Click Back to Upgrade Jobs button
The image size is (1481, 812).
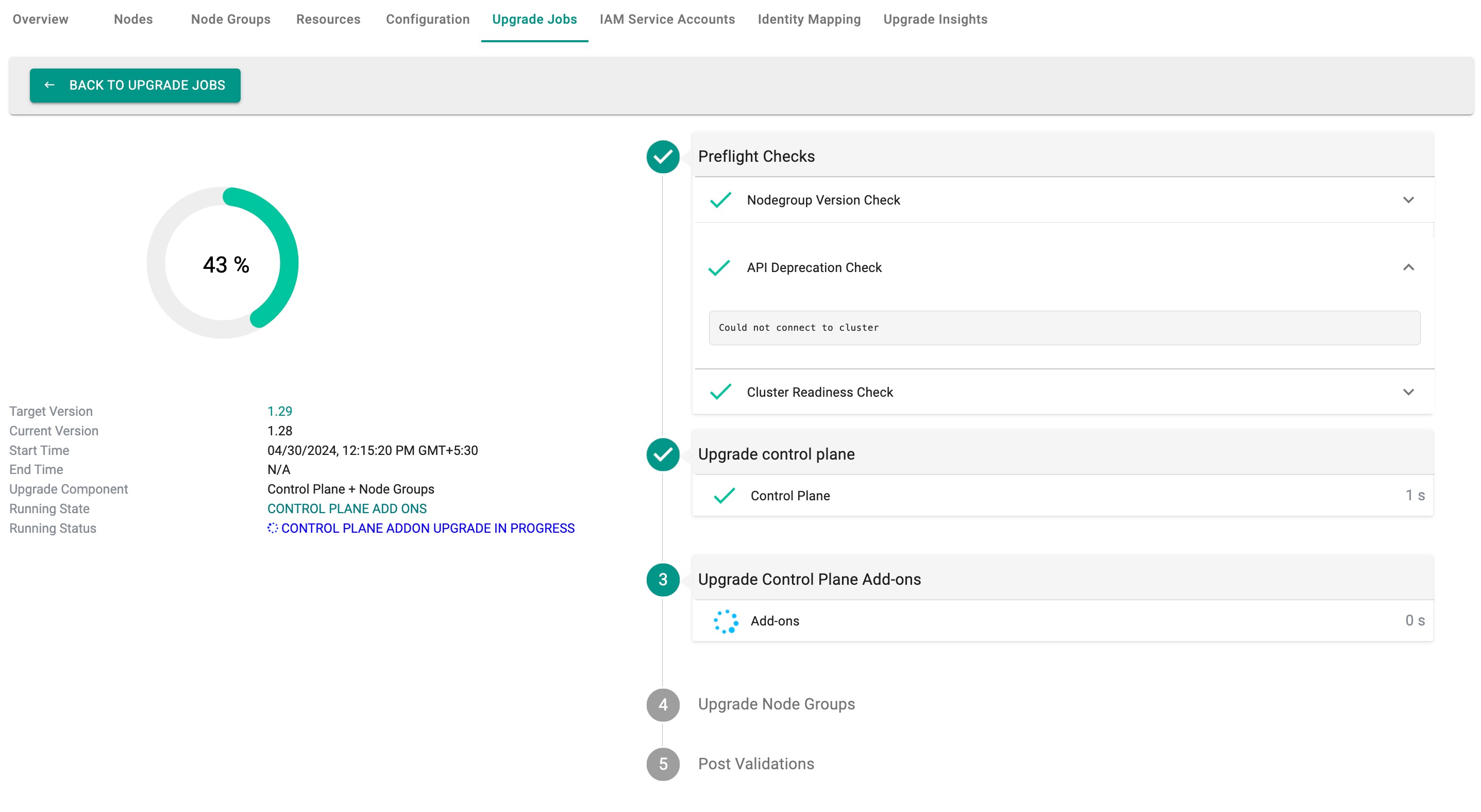coord(135,85)
